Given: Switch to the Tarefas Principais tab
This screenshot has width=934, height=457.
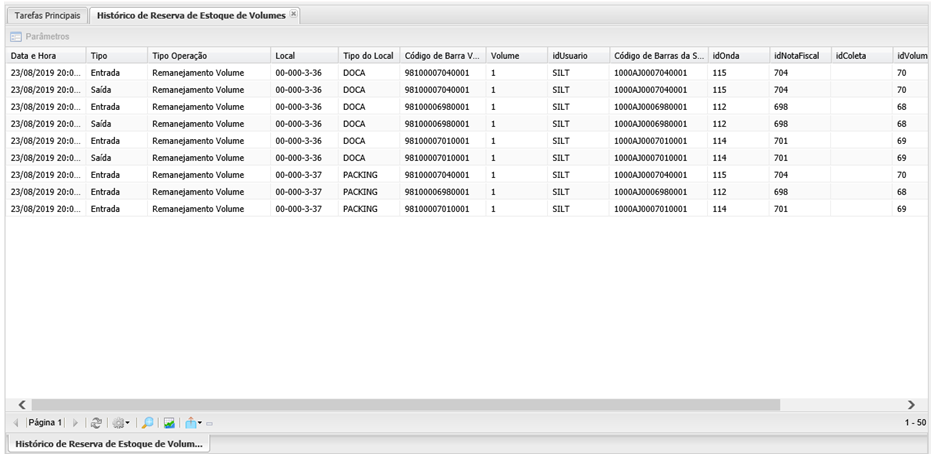Looking at the screenshot, I should click(x=47, y=15).
